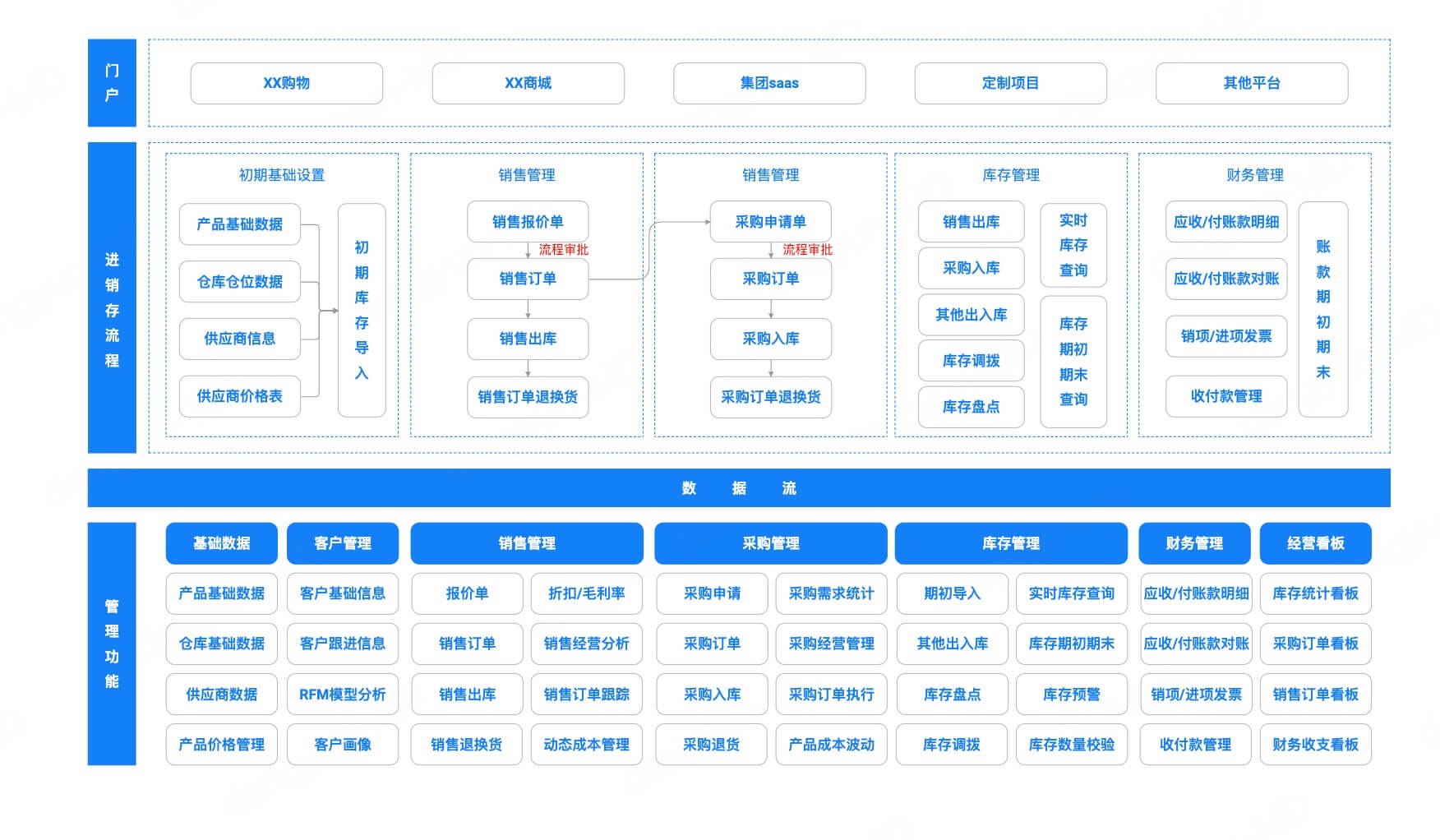This screenshot has width=1440, height=840.
Task: Open 供应商价格表 under 初期基础设置
Action: [x=239, y=396]
